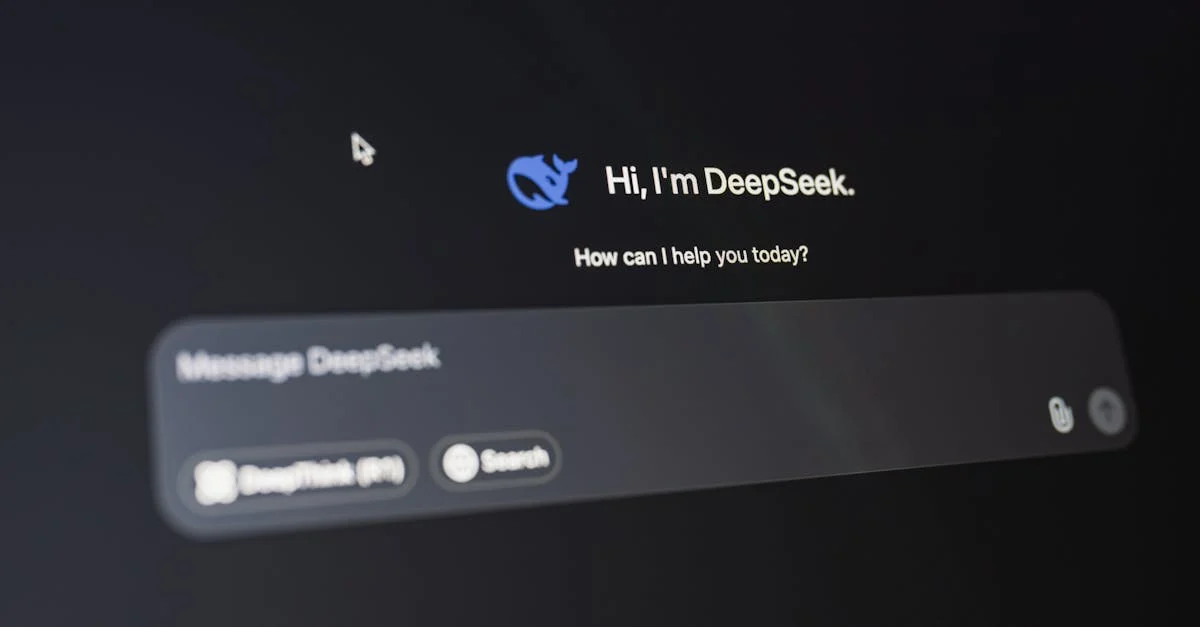Click the "Search" label text in the pill
This screenshot has width=1200, height=627.
click(514, 460)
